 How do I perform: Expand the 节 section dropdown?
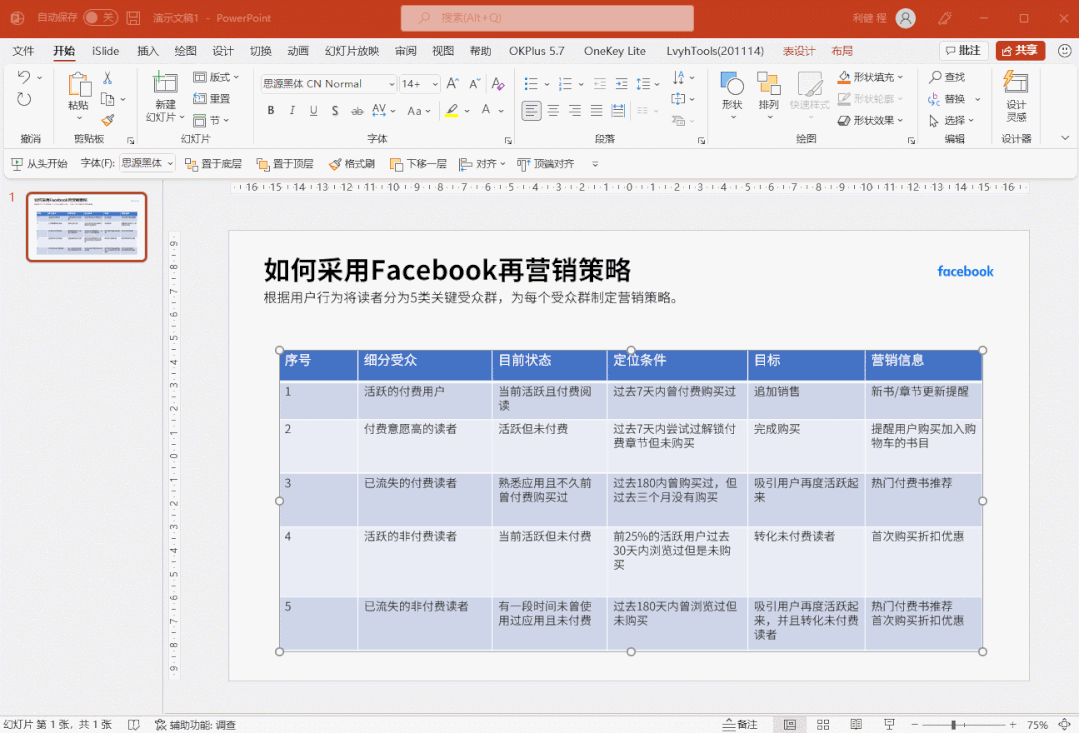coord(211,120)
